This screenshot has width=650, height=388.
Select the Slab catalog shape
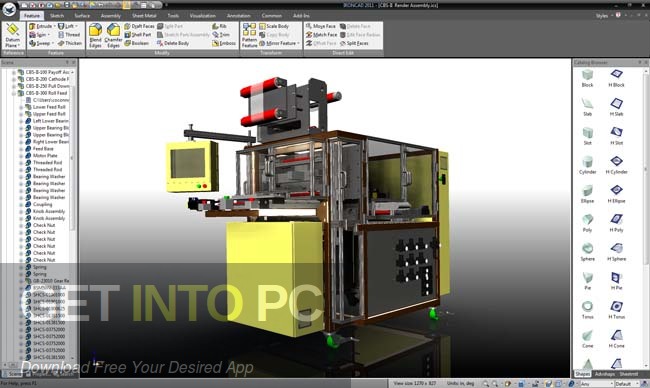pyautogui.click(x=587, y=107)
